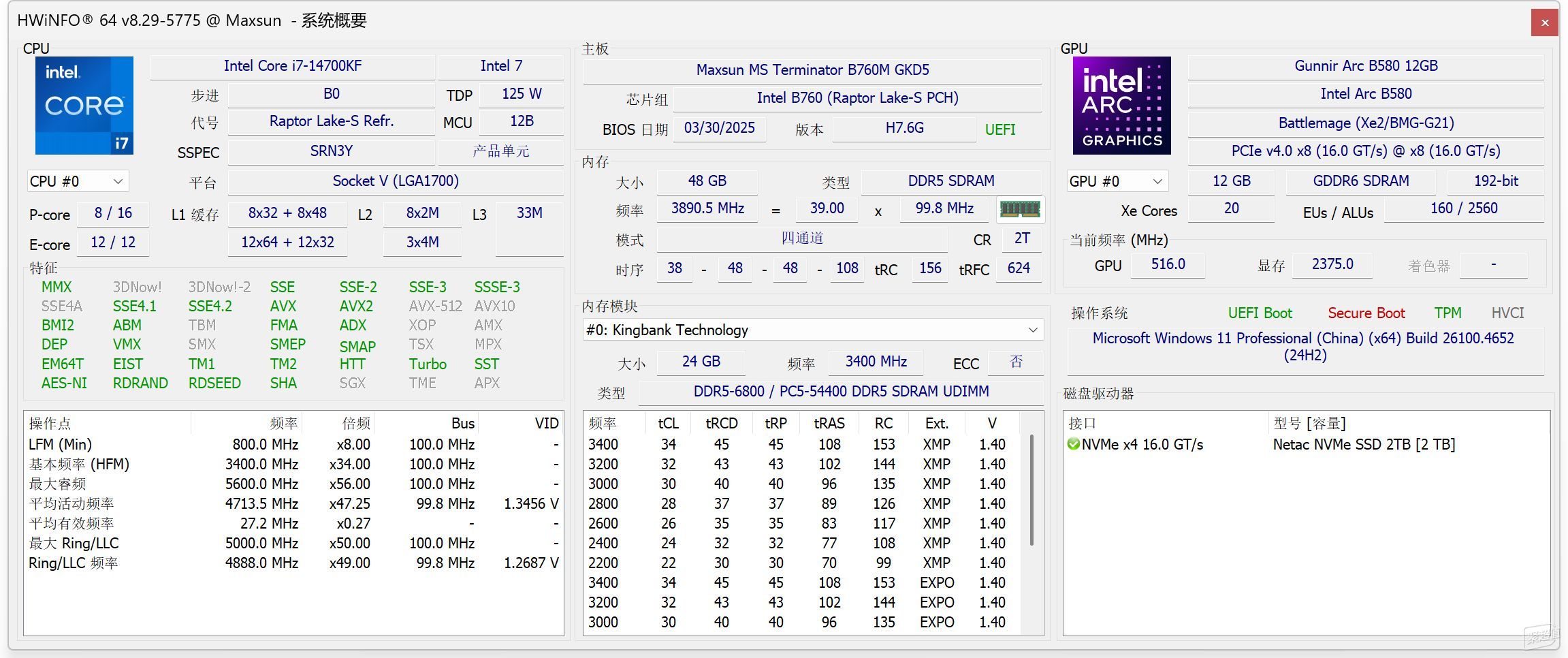This screenshot has width=1568, height=658.
Task: Click the 192-bit bus width value
Action: point(1496,181)
